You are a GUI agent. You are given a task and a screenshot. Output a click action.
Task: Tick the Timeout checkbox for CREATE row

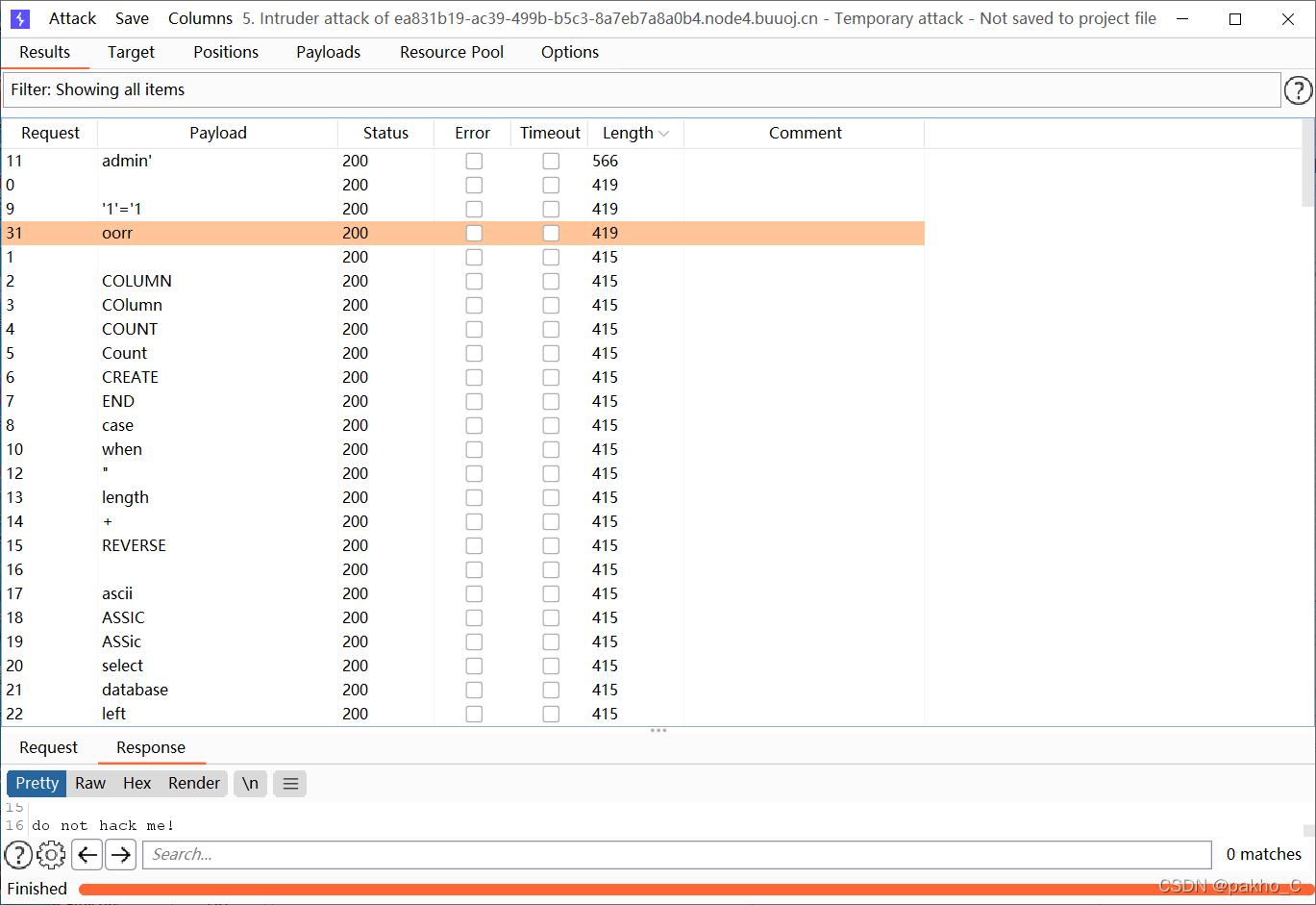(551, 377)
